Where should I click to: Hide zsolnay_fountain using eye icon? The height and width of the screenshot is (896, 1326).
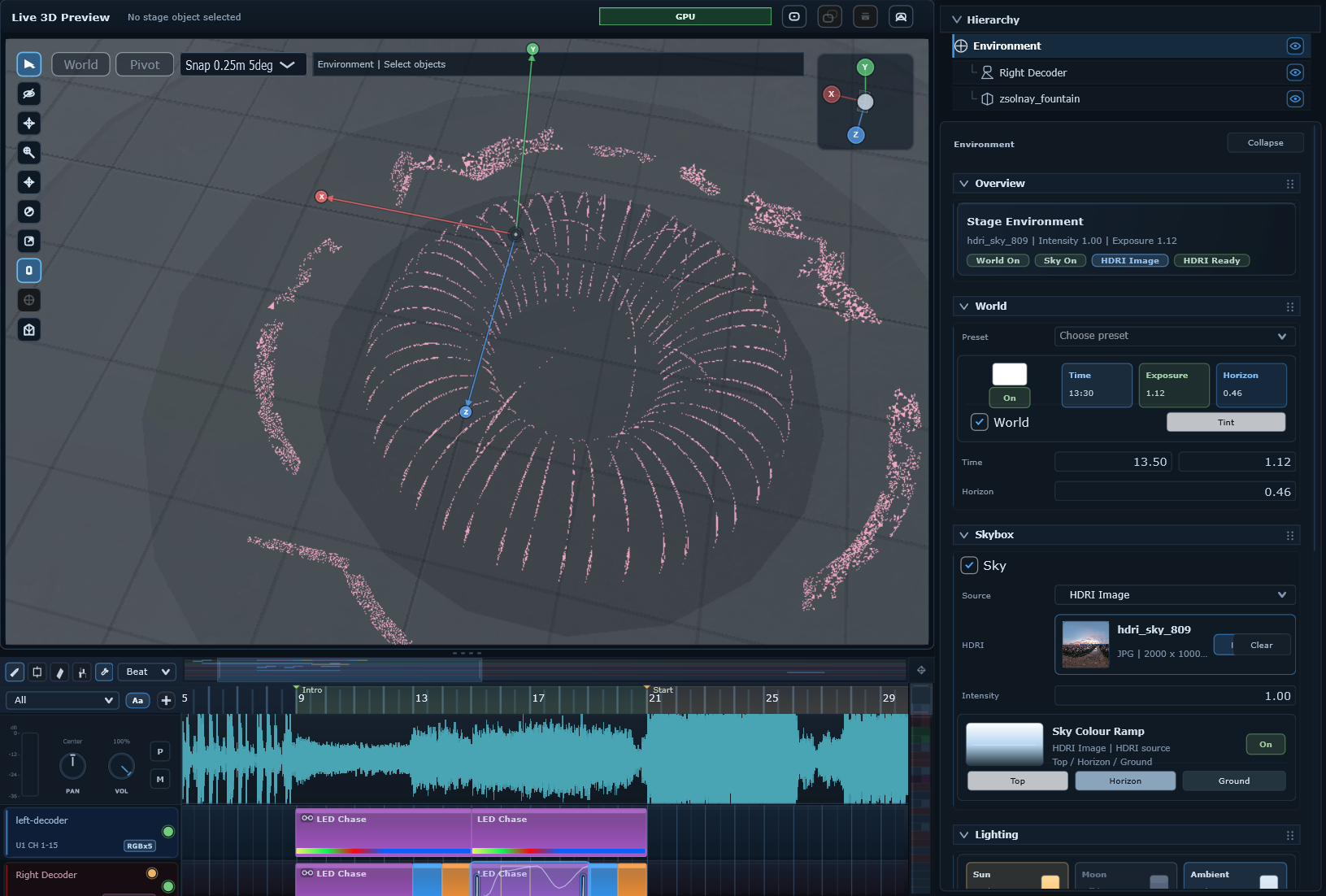click(1295, 98)
